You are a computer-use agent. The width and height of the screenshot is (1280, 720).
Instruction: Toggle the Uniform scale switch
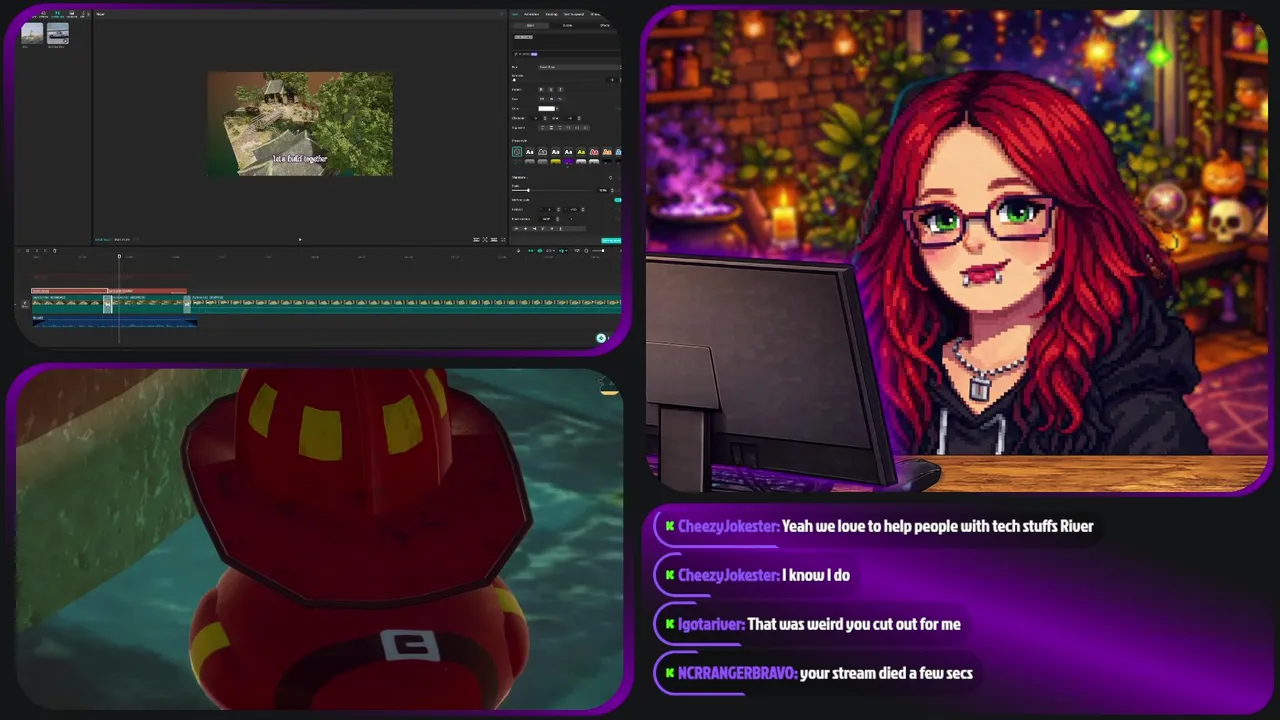coord(618,200)
